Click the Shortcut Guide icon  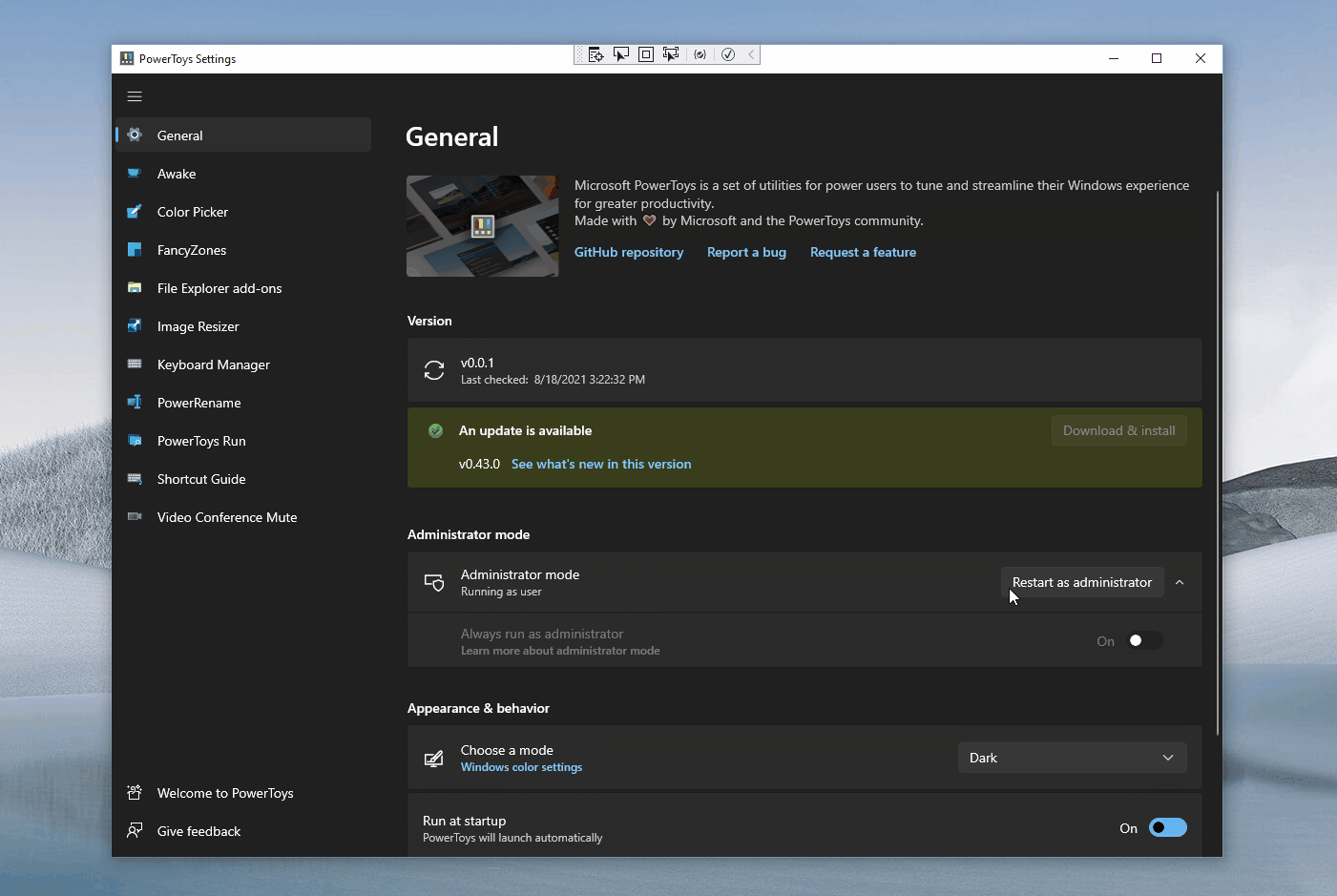pos(135,478)
